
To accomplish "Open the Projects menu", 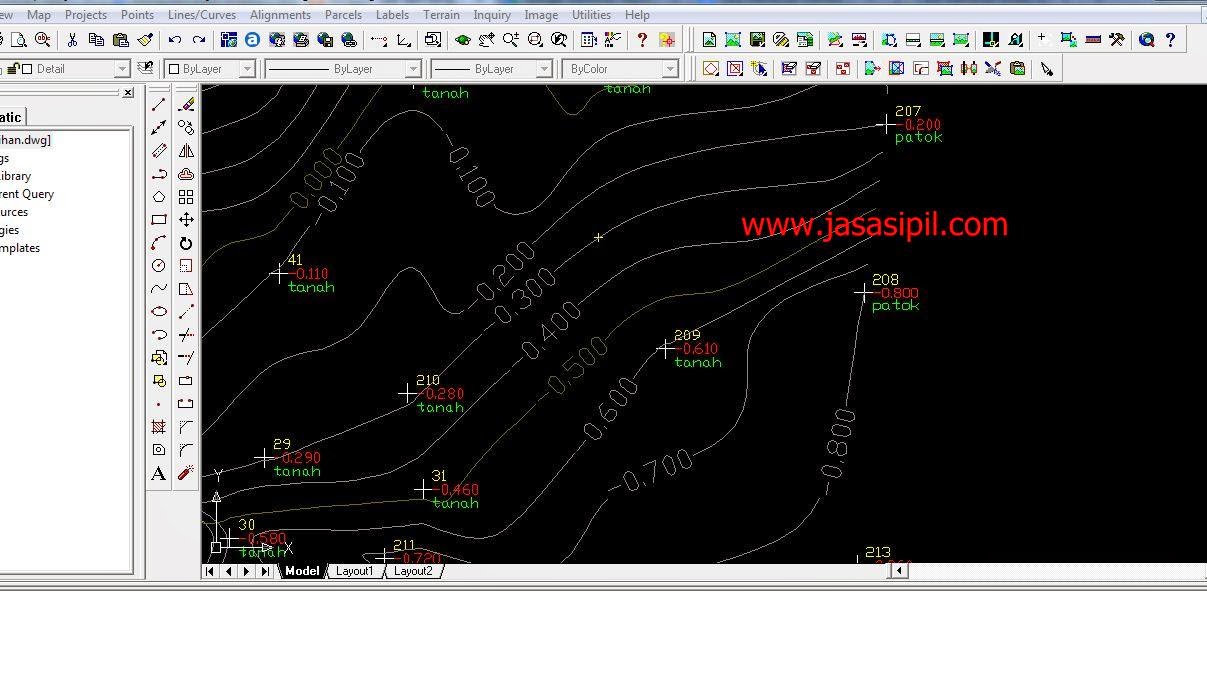I will (x=86, y=15).
